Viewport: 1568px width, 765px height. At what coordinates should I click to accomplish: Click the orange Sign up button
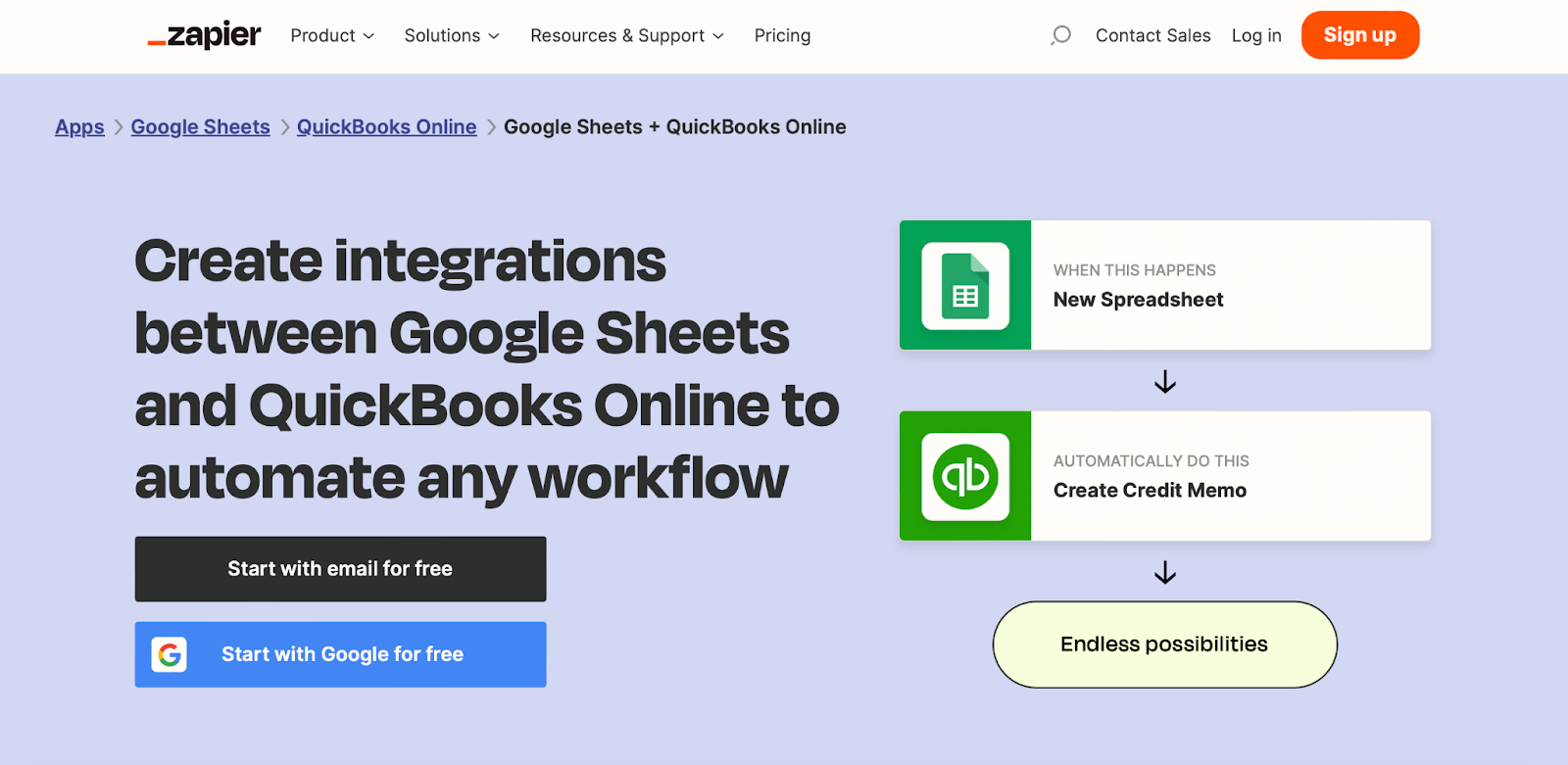tap(1360, 35)
